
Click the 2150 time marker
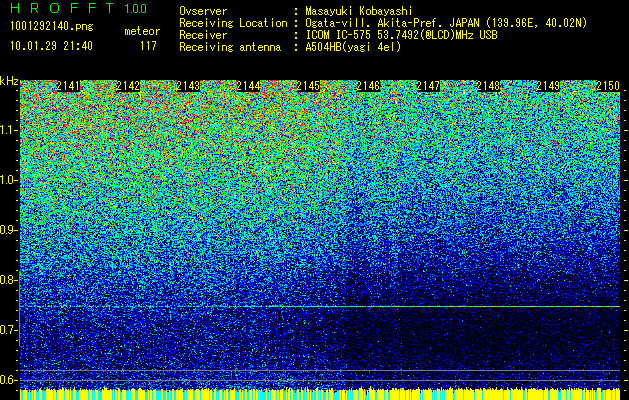[609, 85]
